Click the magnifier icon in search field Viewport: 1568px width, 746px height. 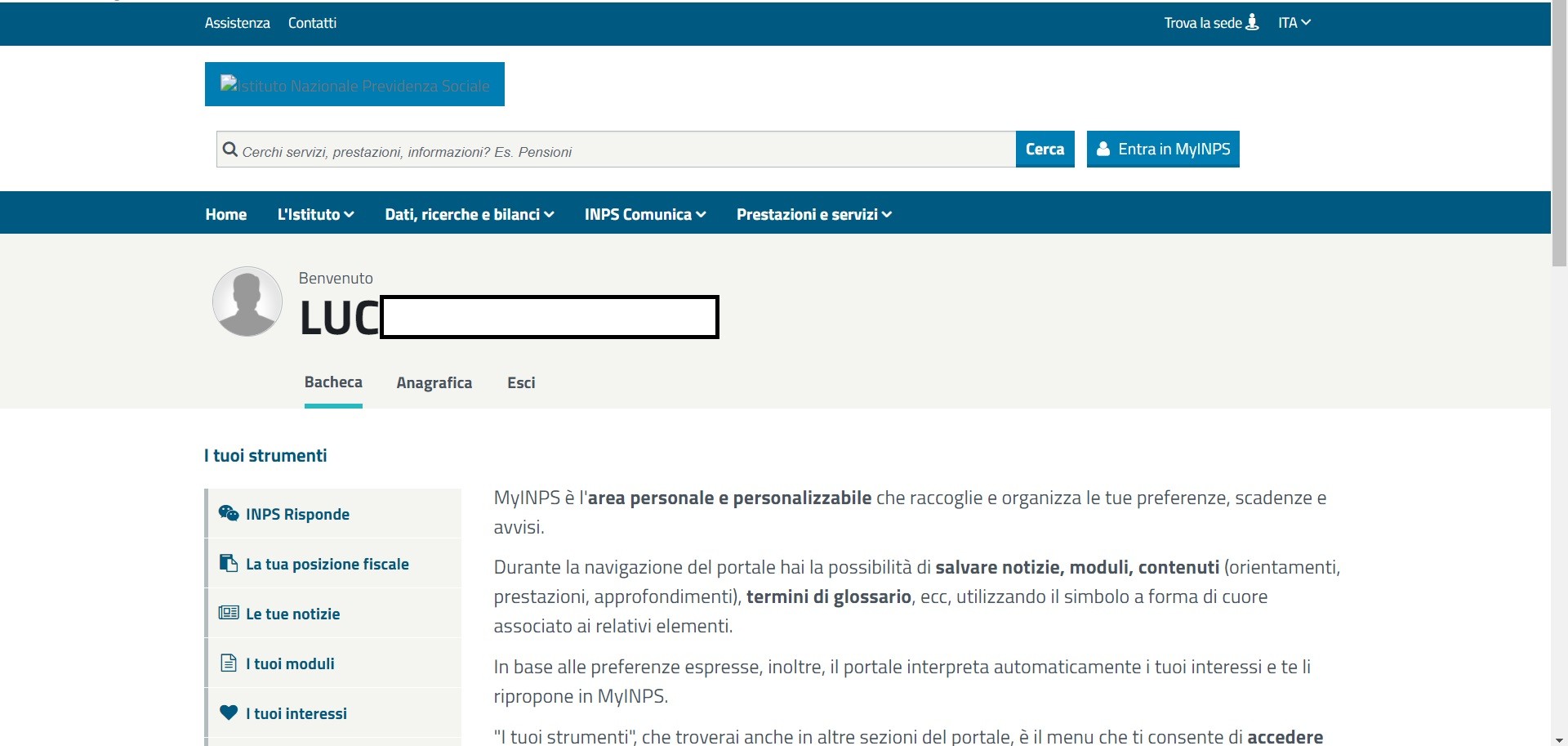tap(230, 150)
